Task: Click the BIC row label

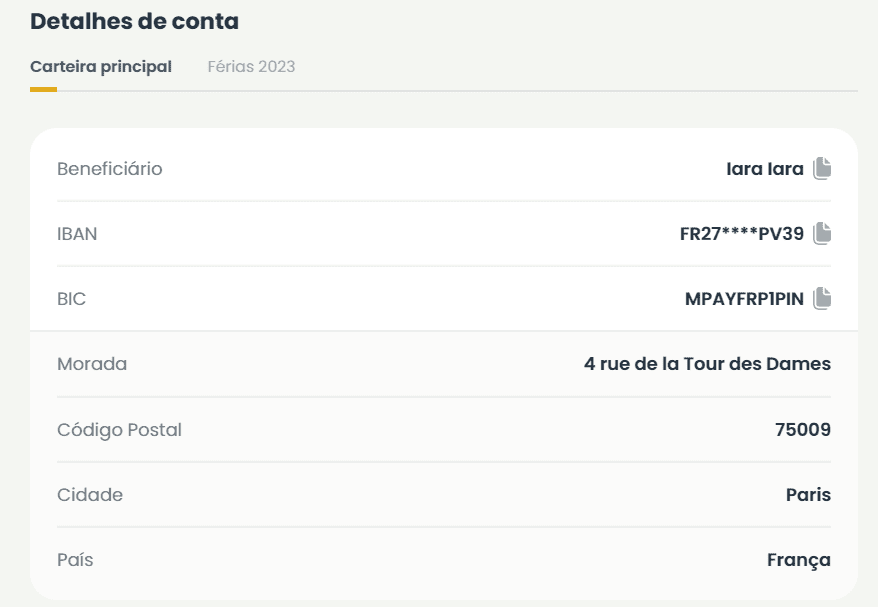Action: pos(72,299)
